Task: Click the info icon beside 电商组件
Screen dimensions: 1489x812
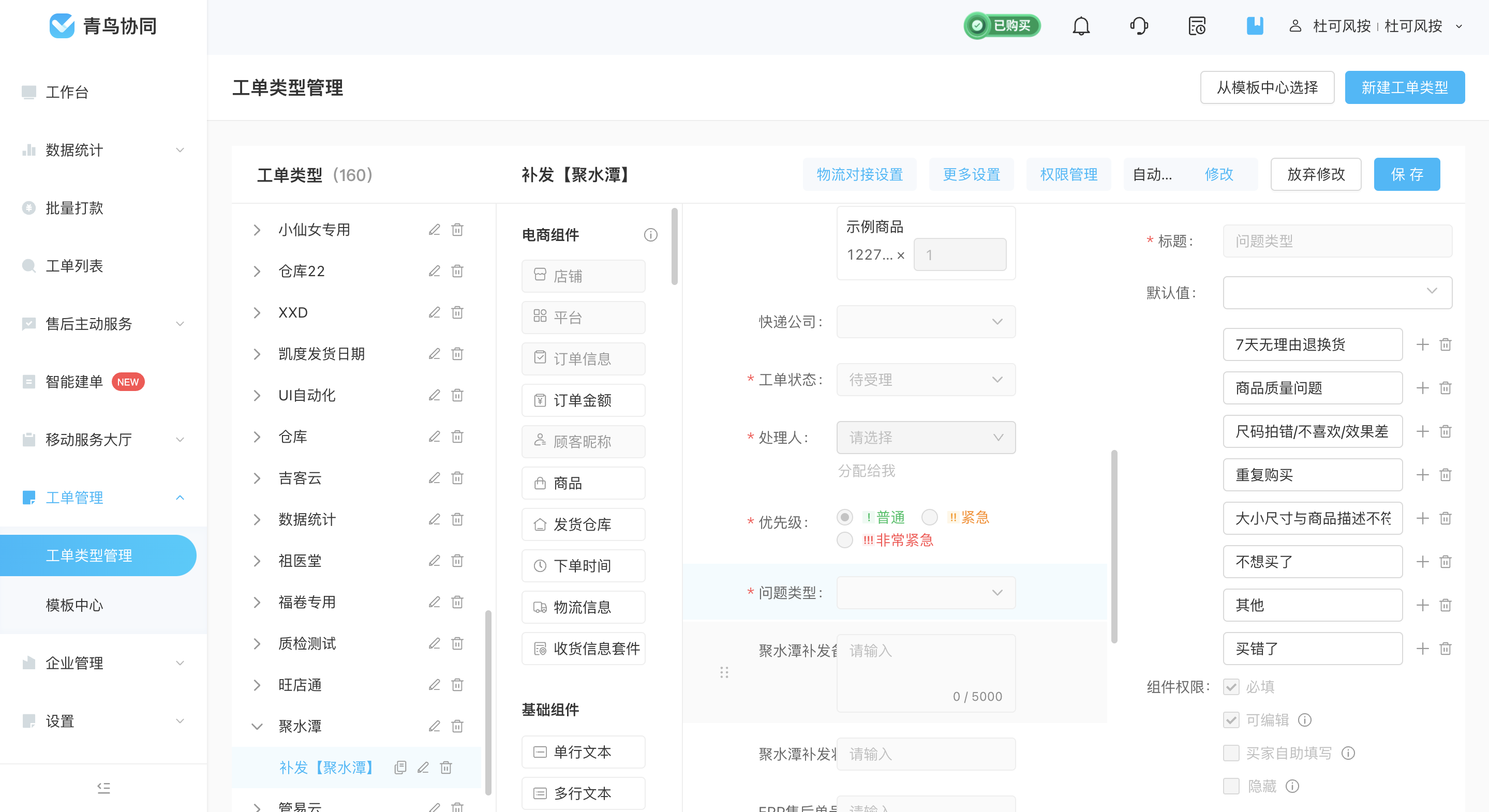Action: (650, 235)
